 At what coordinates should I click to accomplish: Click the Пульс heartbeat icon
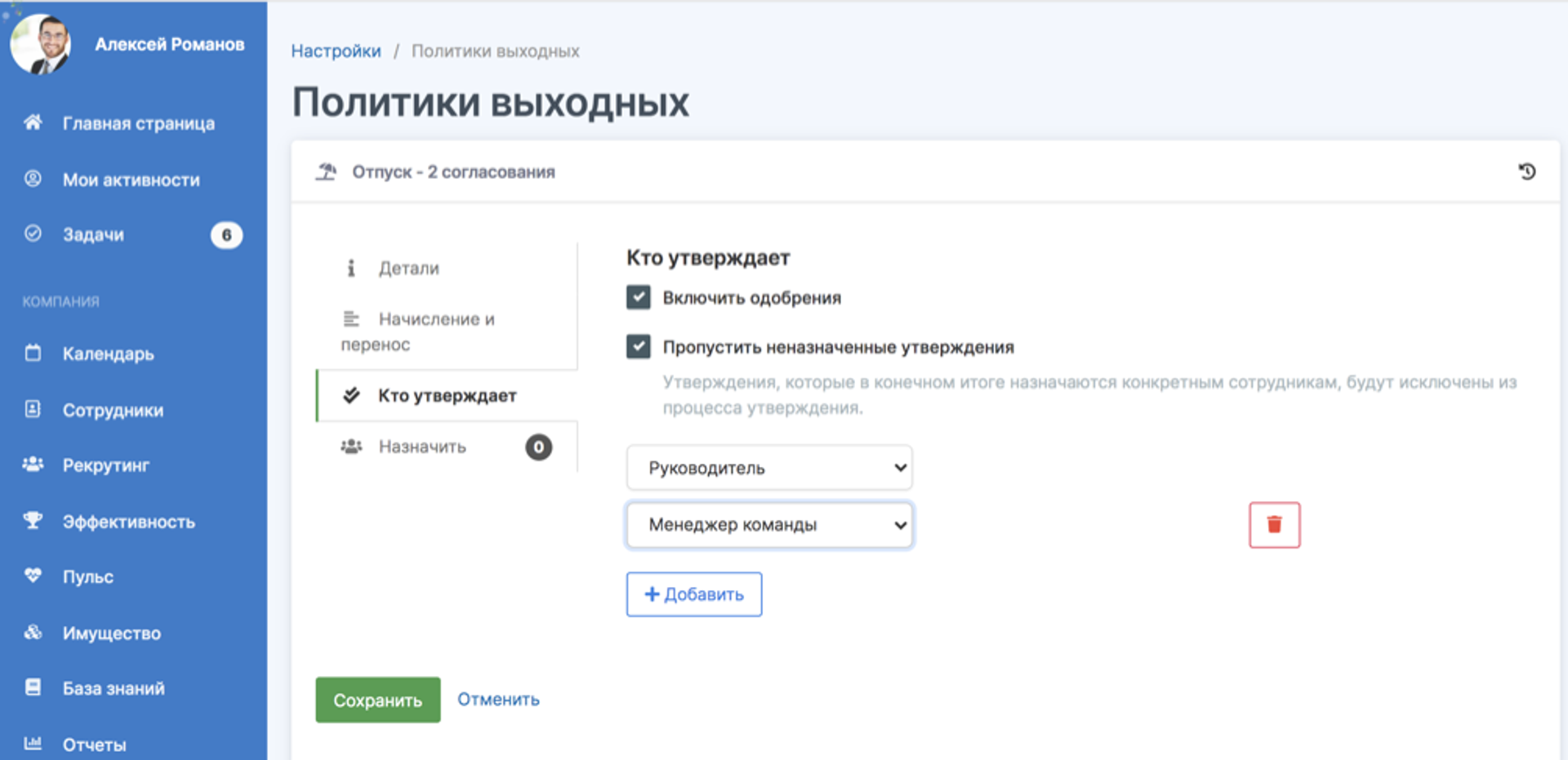[33, 576]
